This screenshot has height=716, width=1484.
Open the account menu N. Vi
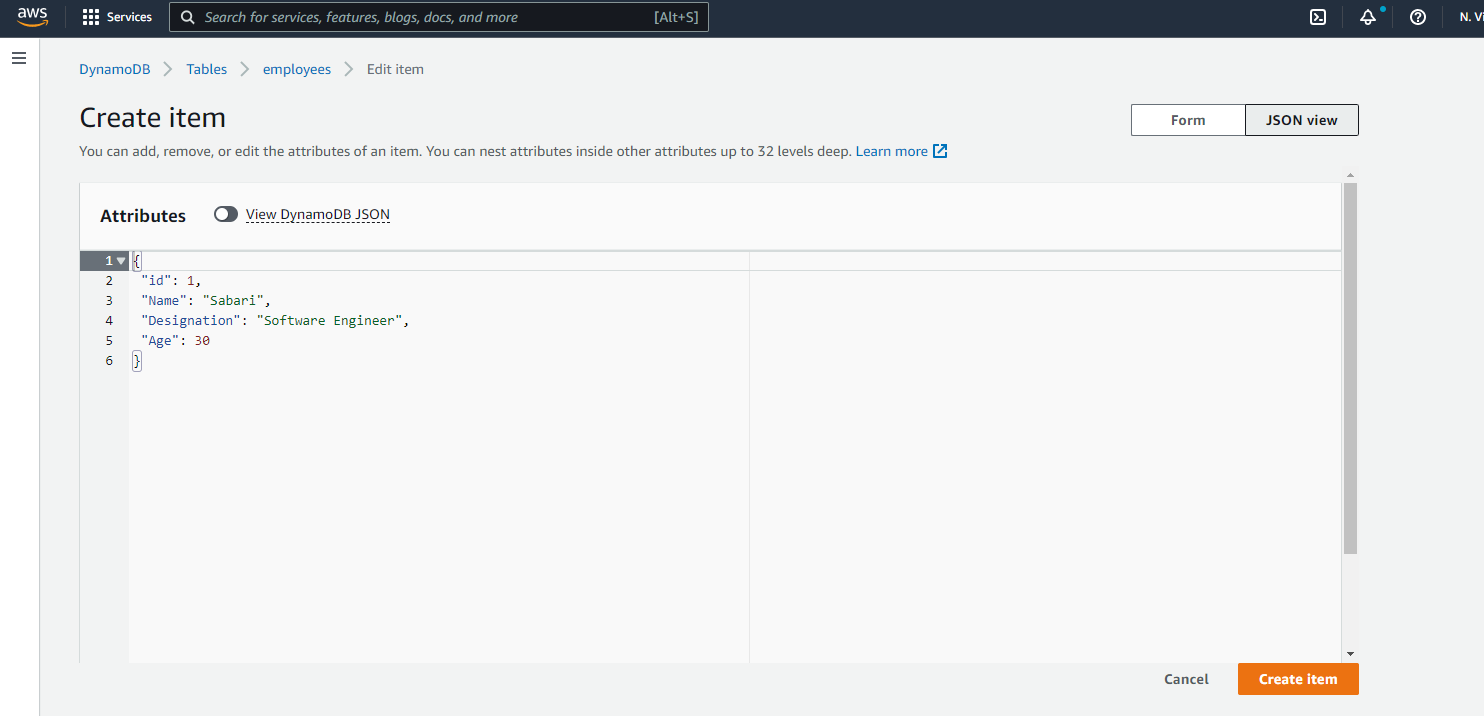1471,17
